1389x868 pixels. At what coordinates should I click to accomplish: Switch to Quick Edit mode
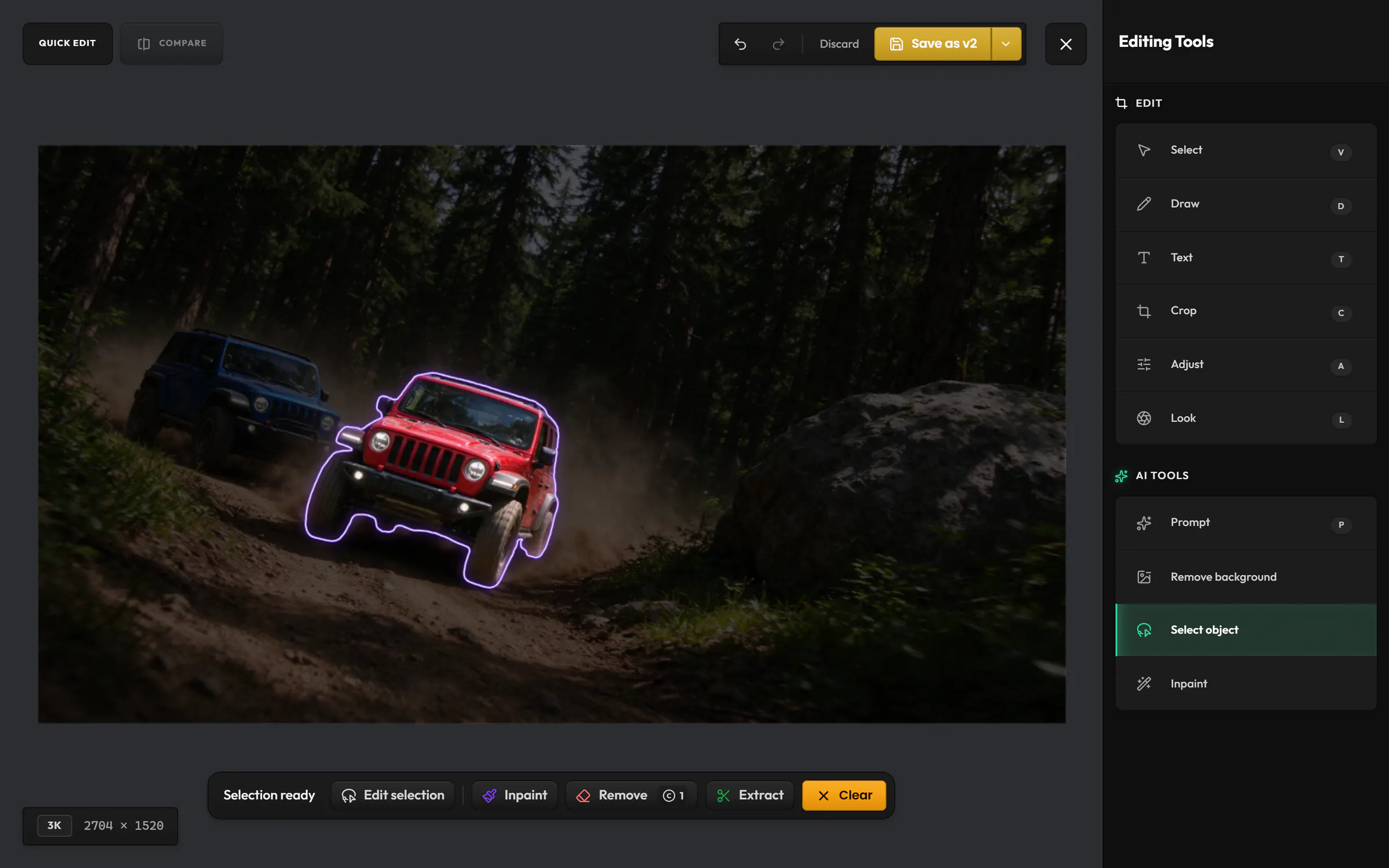tap(67, 43)
